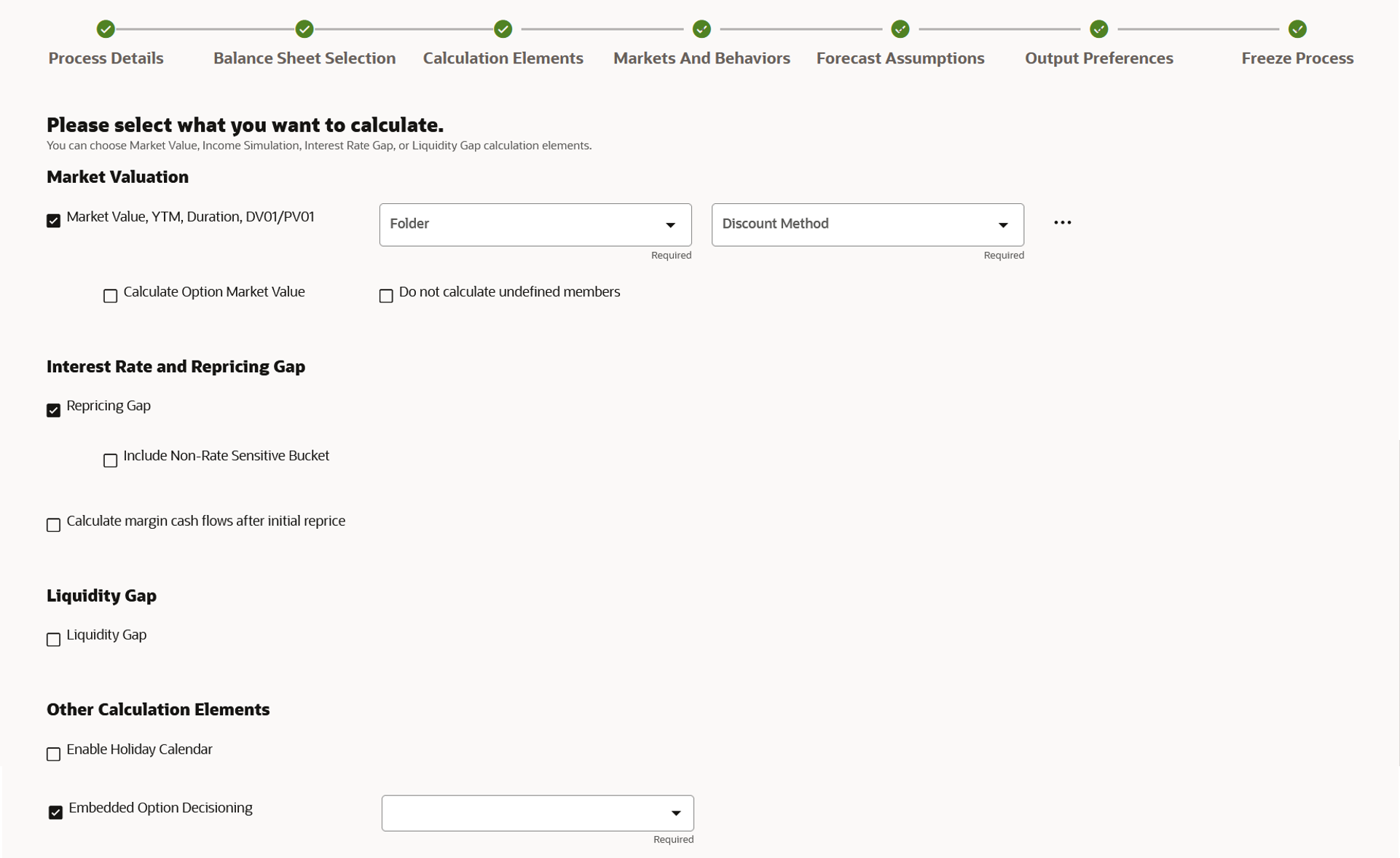This screenshot has width=1400, height=858.
Task: Click Process Details step checkmark icon
Action: tap(106, 29)
